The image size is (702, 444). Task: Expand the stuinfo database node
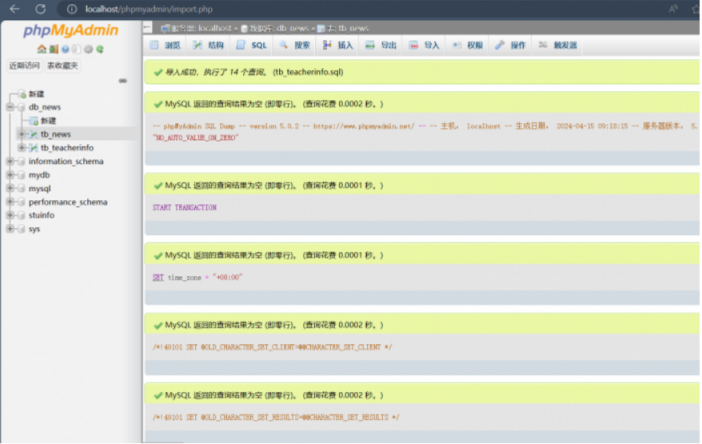(10, 215)
